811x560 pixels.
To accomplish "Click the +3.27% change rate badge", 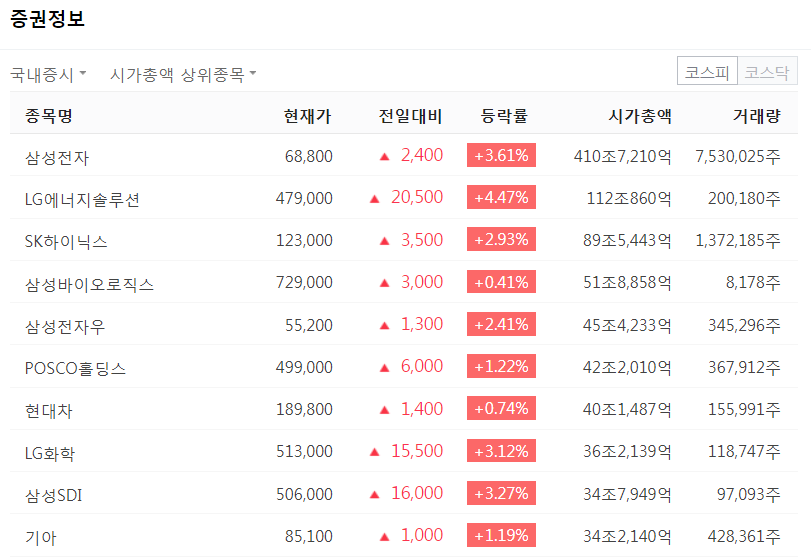I will point(501,493).
